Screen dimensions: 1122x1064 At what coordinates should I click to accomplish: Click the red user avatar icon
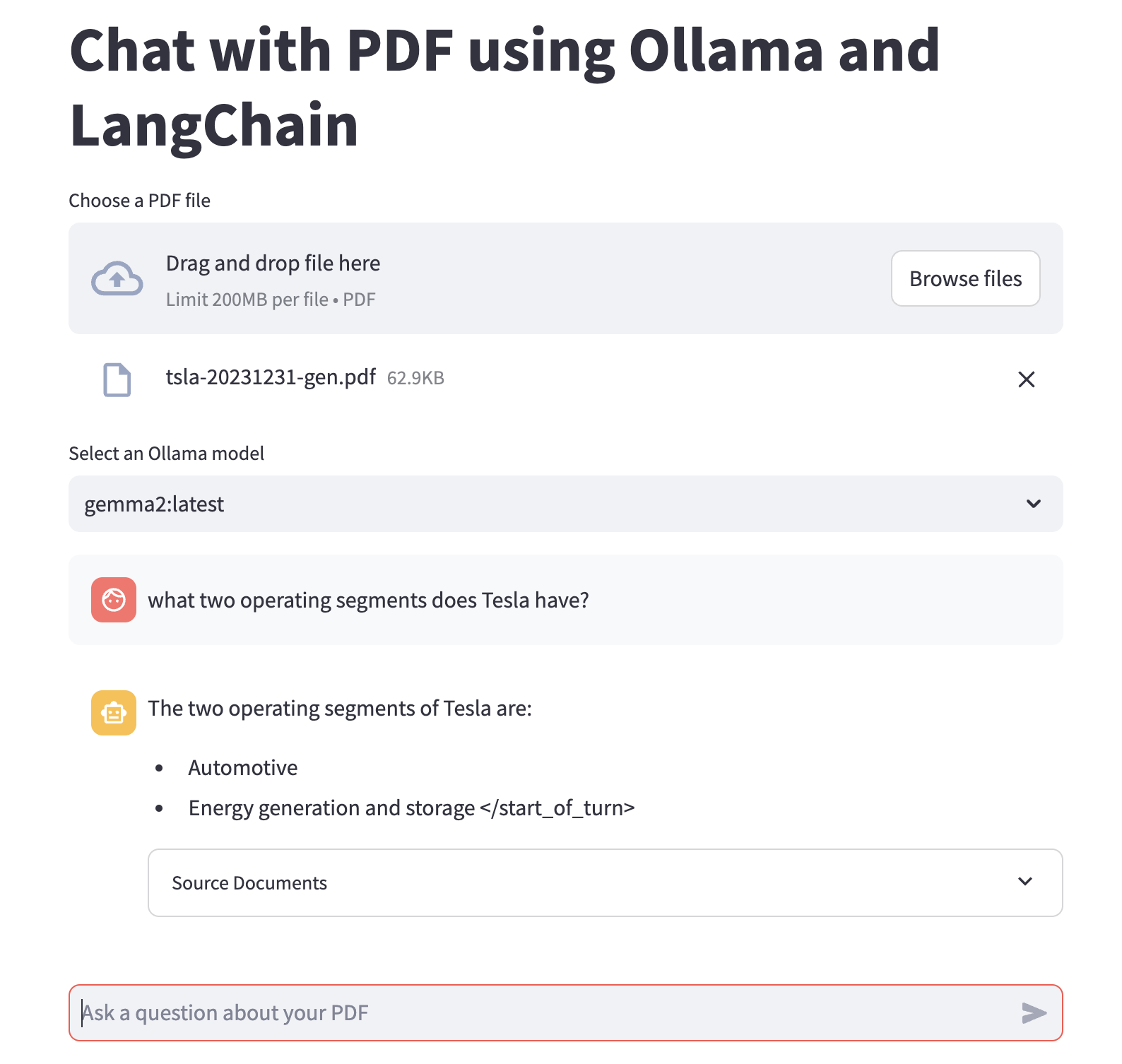pos(114,600)
